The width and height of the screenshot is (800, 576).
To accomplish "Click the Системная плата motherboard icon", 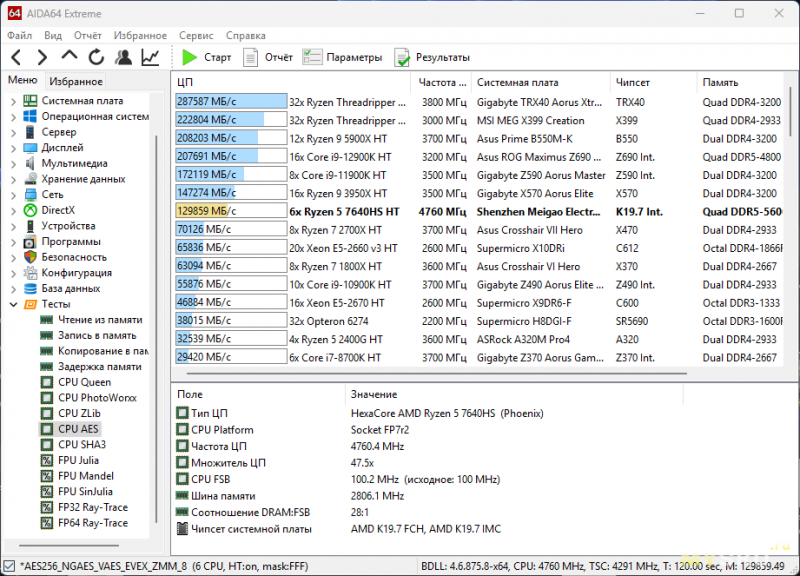I will point(31,101).
